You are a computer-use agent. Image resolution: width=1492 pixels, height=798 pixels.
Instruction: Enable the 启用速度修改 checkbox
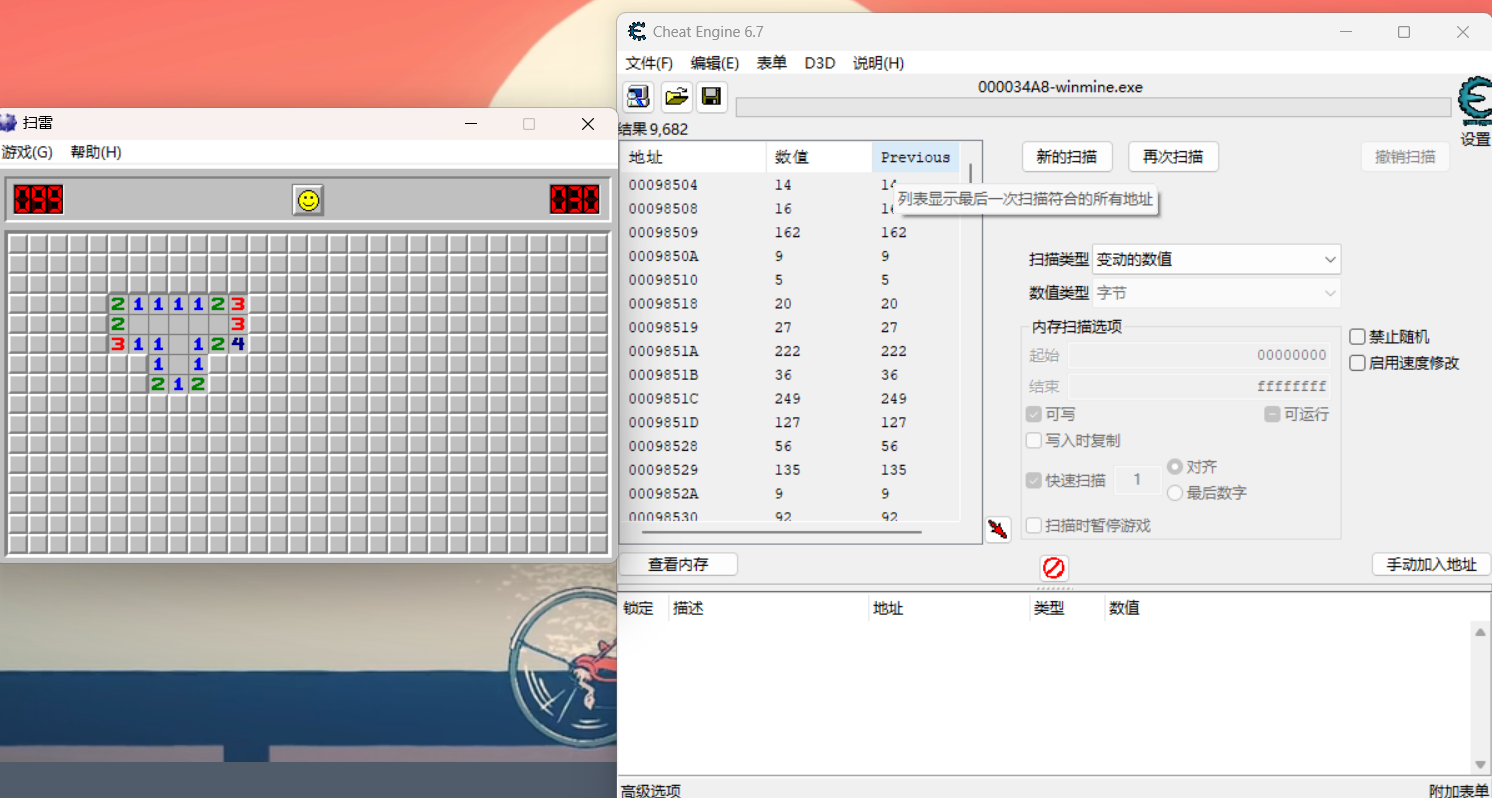pos(1358,363)
